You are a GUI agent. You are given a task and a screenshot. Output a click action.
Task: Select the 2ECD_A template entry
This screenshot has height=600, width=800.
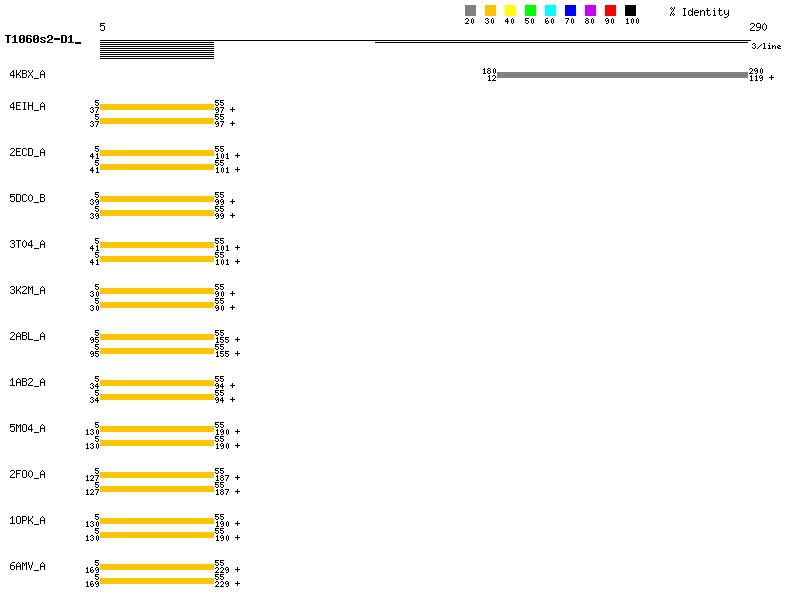coord(27,152)
